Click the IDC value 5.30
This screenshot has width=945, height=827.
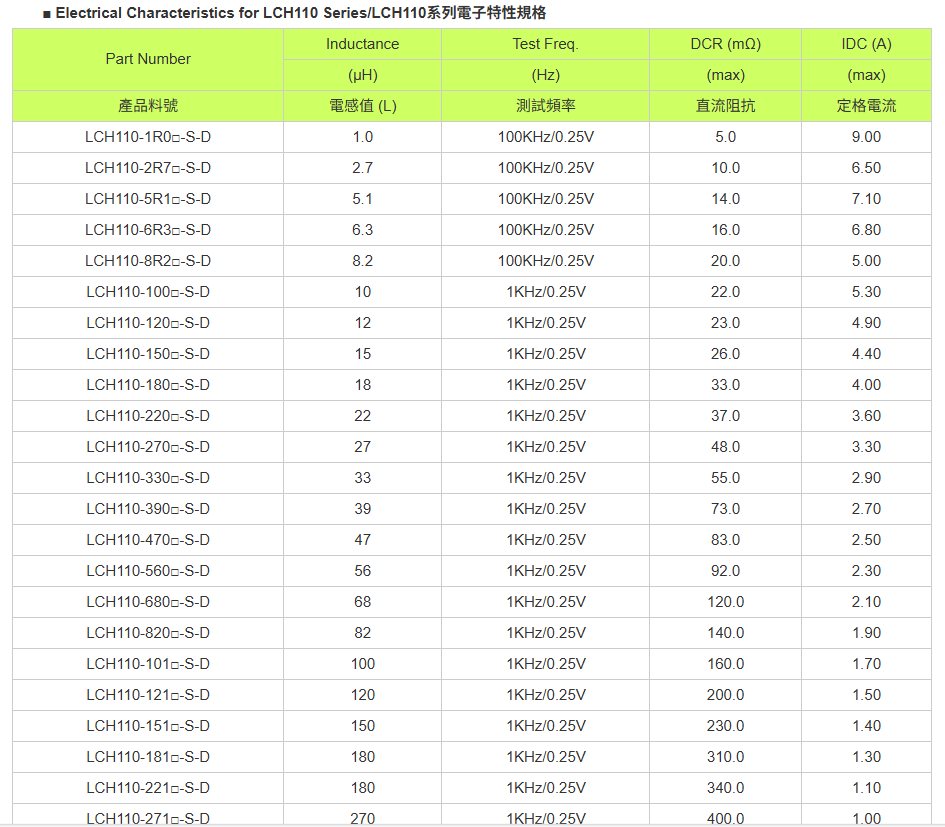click(x=866, y=292)
